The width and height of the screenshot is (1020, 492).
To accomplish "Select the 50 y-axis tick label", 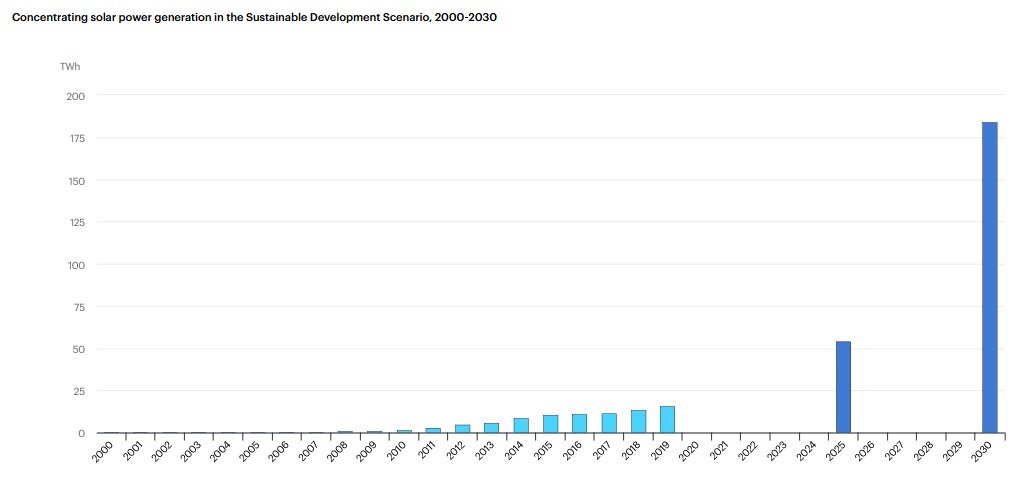I will 78,349.
